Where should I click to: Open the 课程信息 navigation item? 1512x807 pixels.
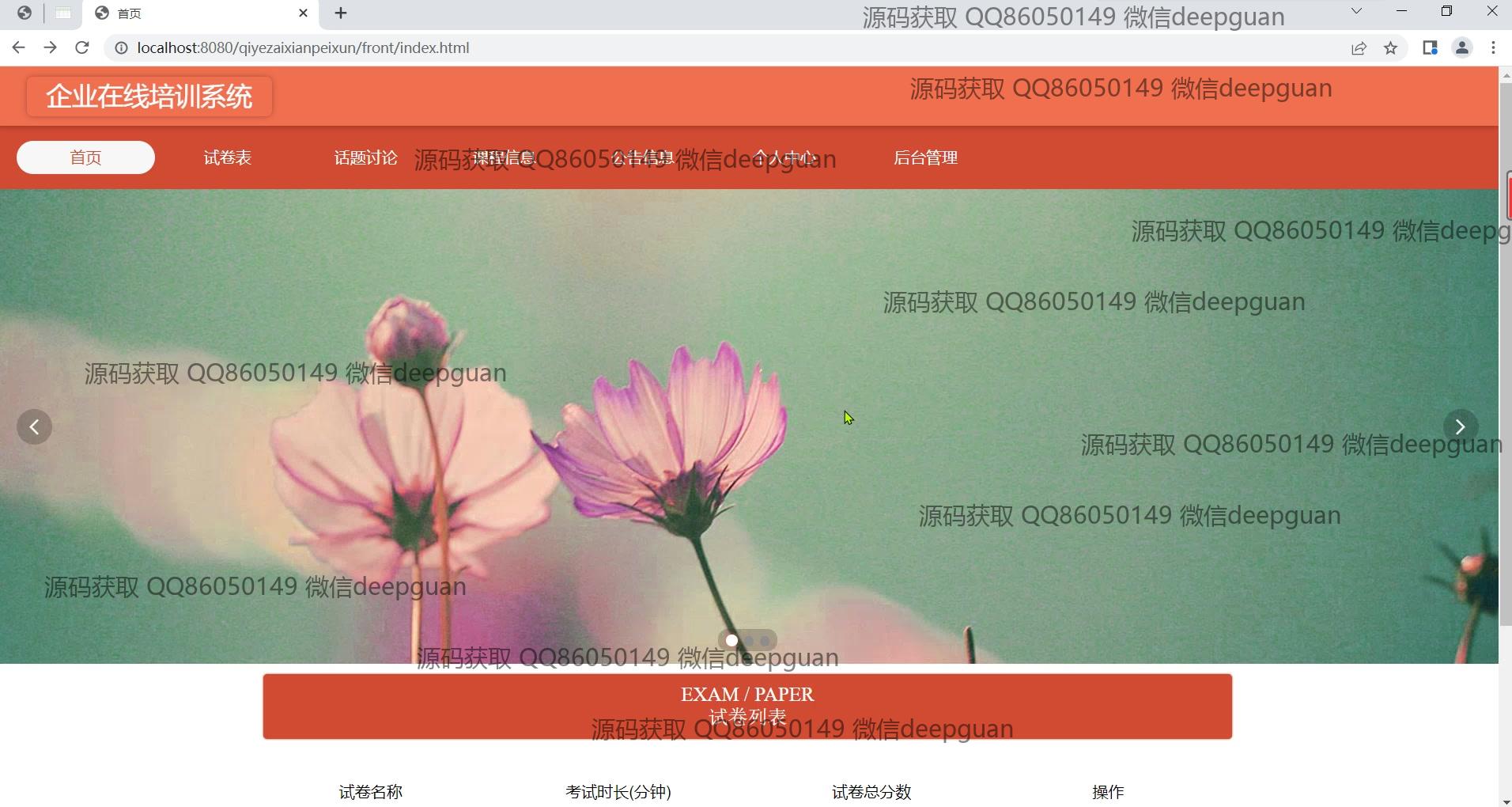click(504, 157)
